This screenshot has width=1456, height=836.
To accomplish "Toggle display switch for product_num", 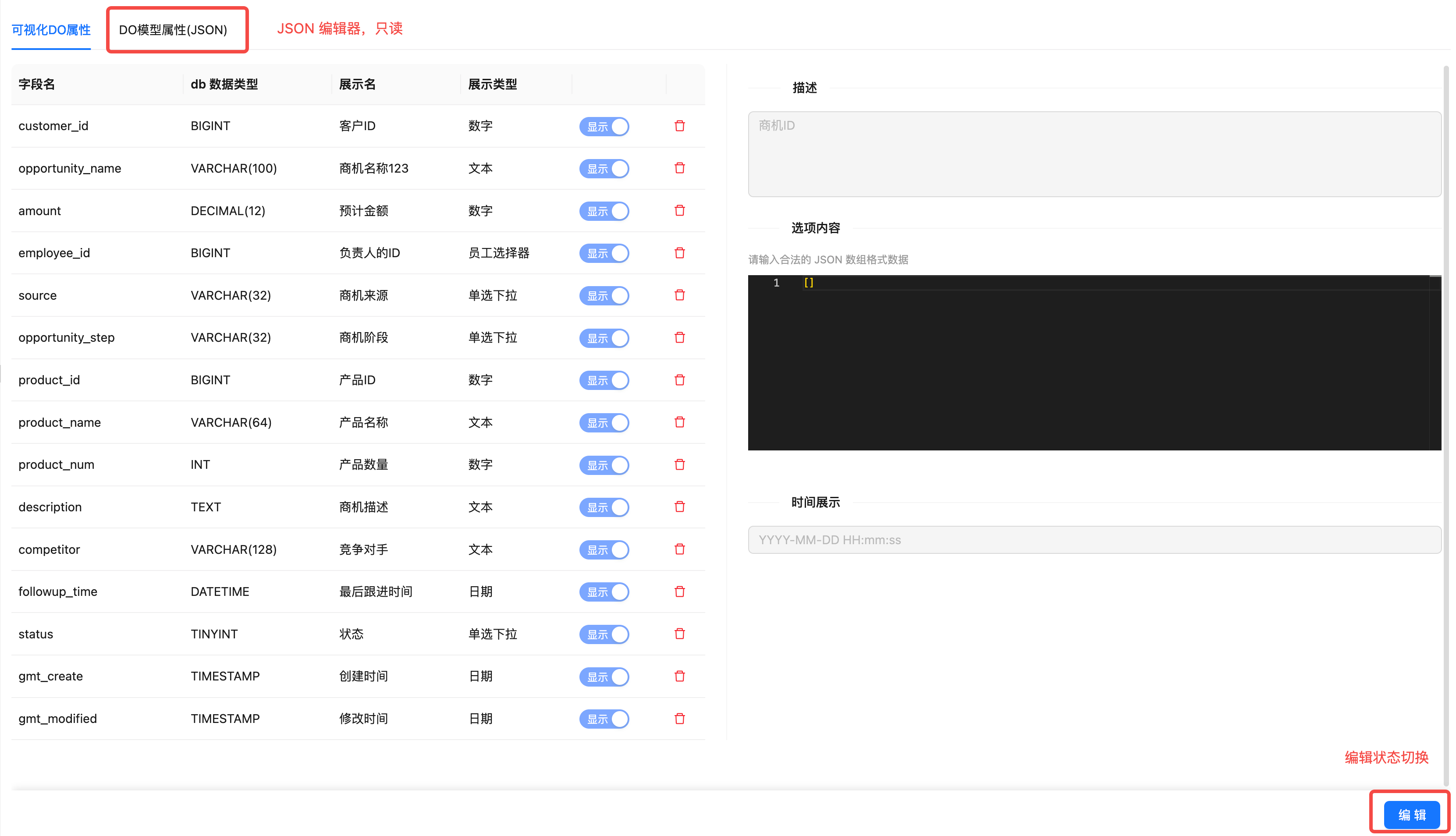I will pyautogui.click(x=604, y=465).
